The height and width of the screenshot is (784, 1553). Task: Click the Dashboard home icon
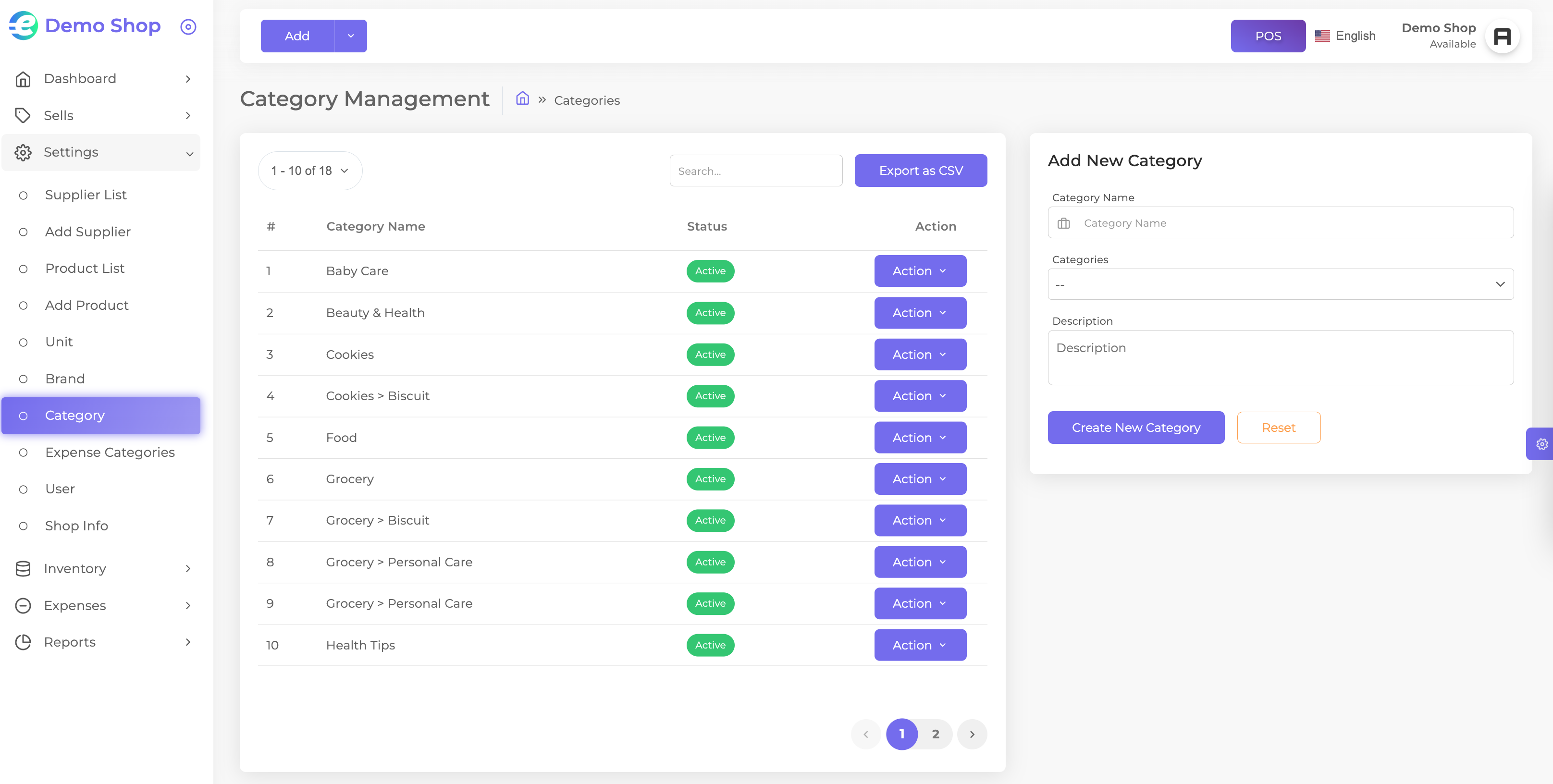click(x=23, y=79)
